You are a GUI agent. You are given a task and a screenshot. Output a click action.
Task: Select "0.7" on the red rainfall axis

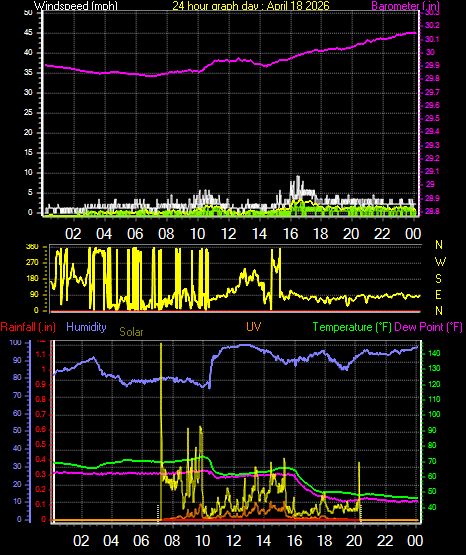(x=41, y=414)
